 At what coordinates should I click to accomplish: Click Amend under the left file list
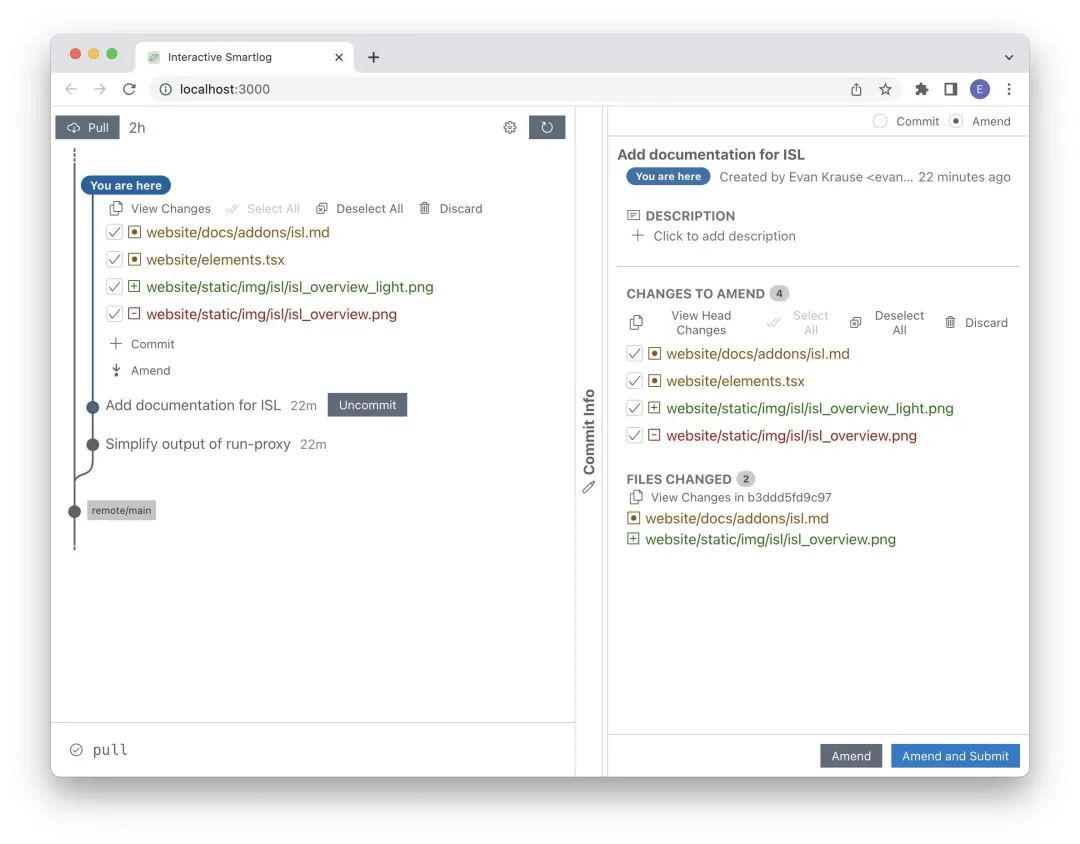pos(141,370)
